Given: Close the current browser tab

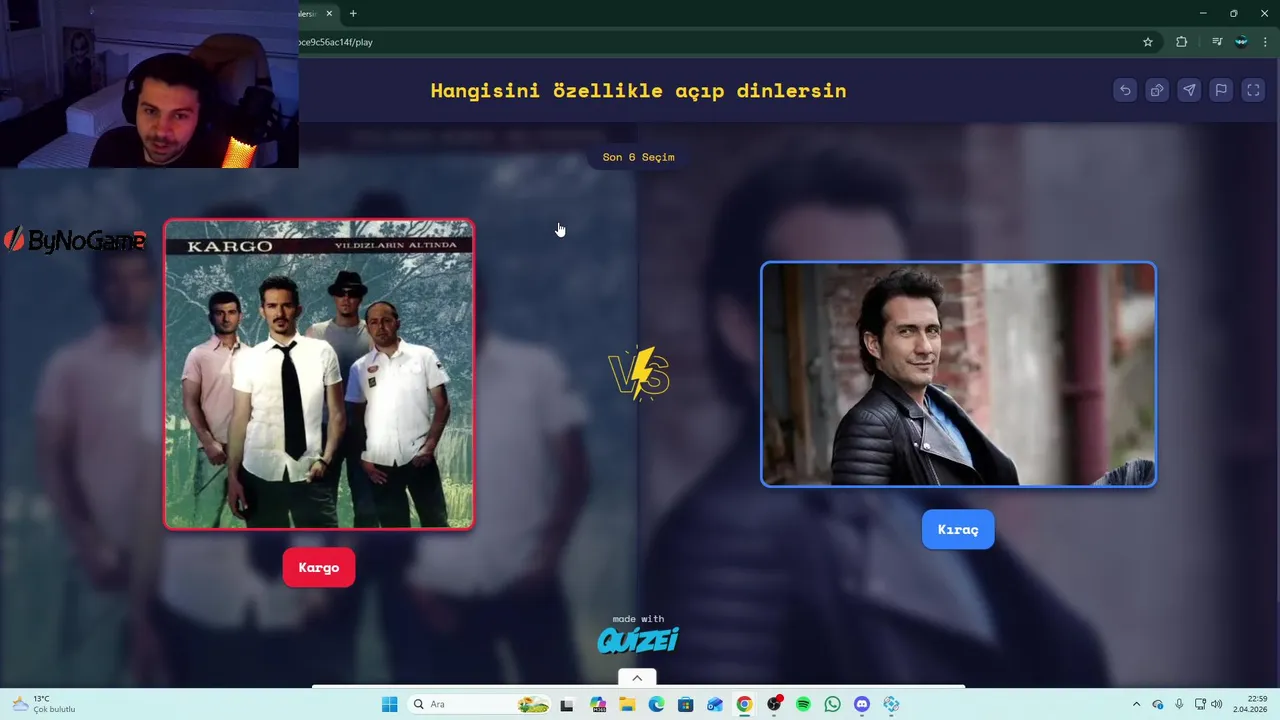Looking at the screenshot, I should coord(329,13).
